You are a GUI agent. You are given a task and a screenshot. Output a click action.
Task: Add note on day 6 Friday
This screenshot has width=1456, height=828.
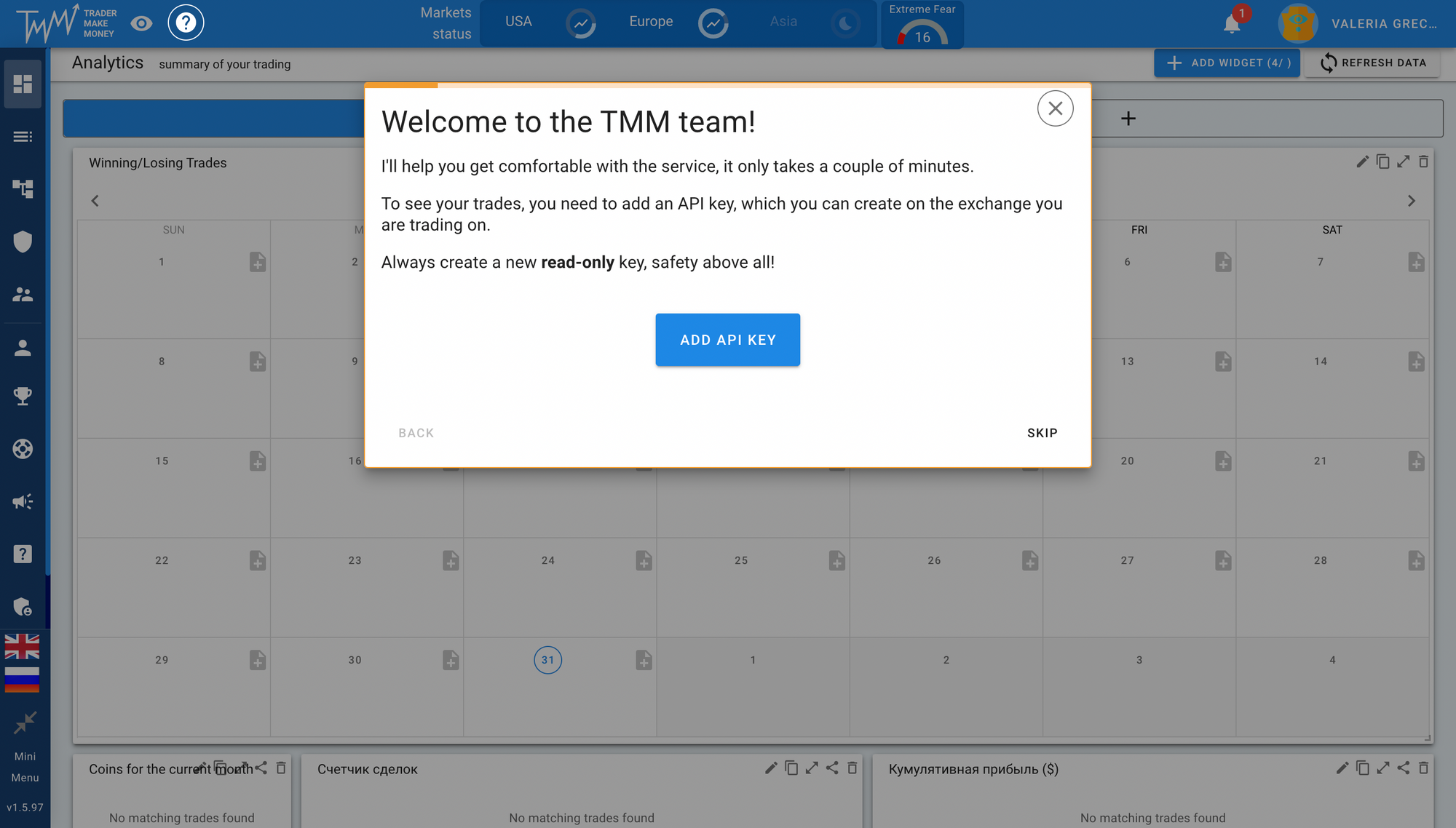[x=1223, y=262]
